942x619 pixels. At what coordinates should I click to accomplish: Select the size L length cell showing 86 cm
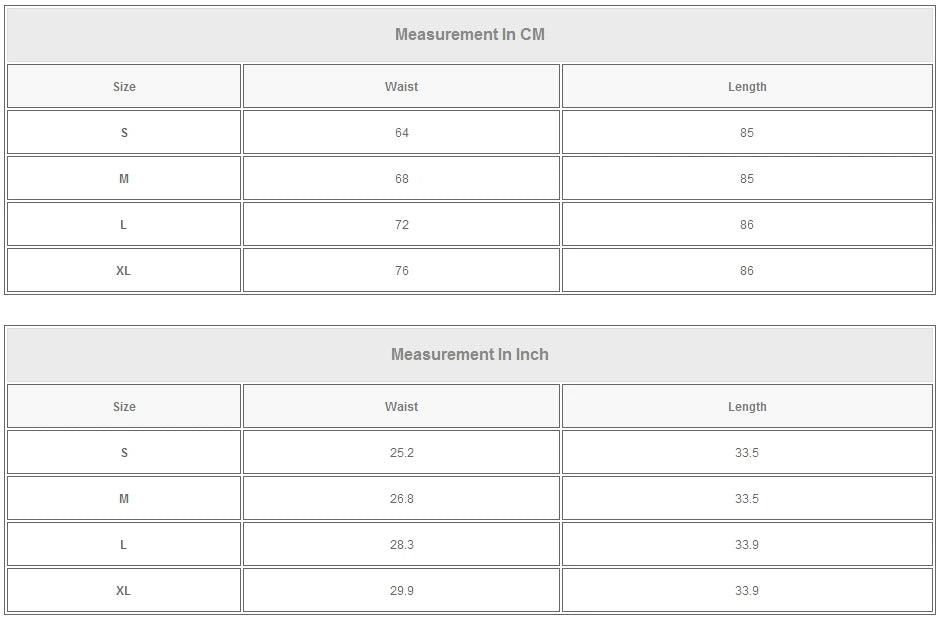pos(747,225)
